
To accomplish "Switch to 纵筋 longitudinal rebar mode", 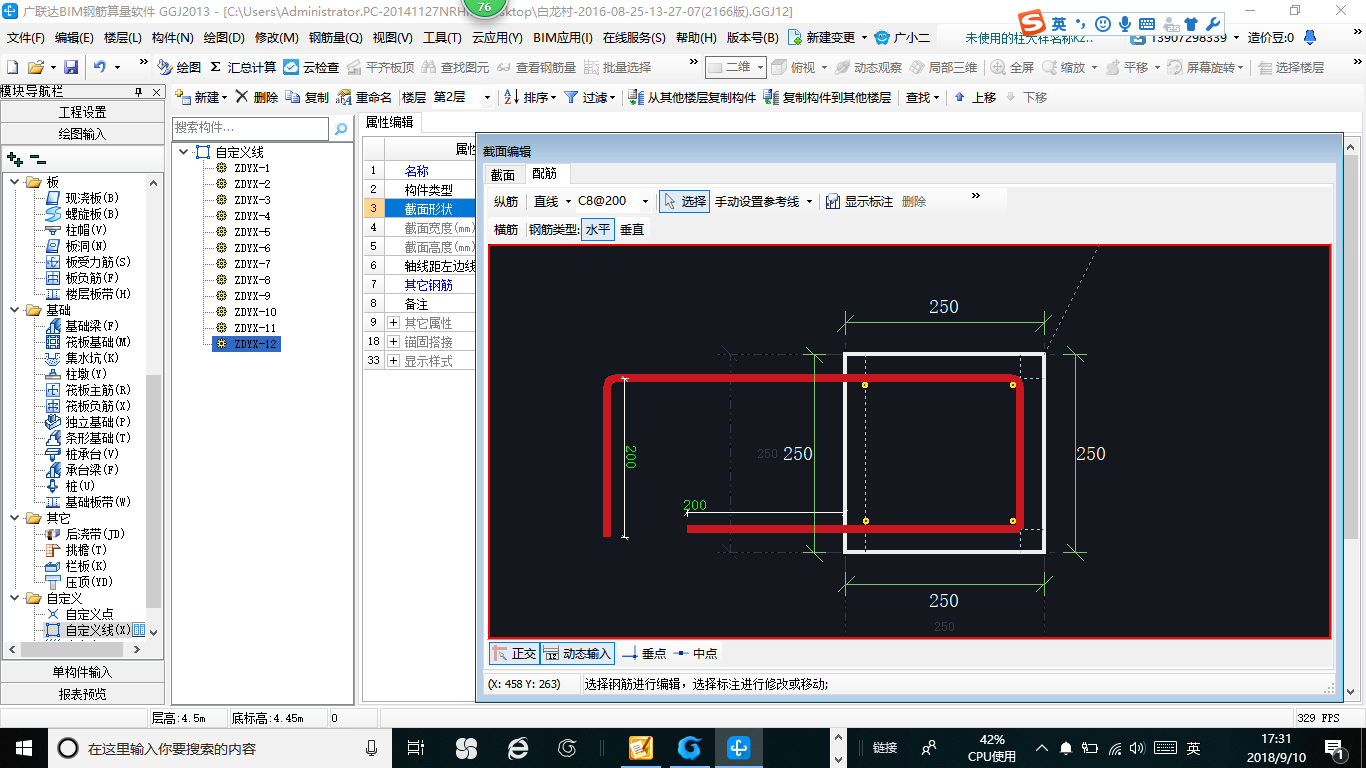I will [x=506, y=201].
